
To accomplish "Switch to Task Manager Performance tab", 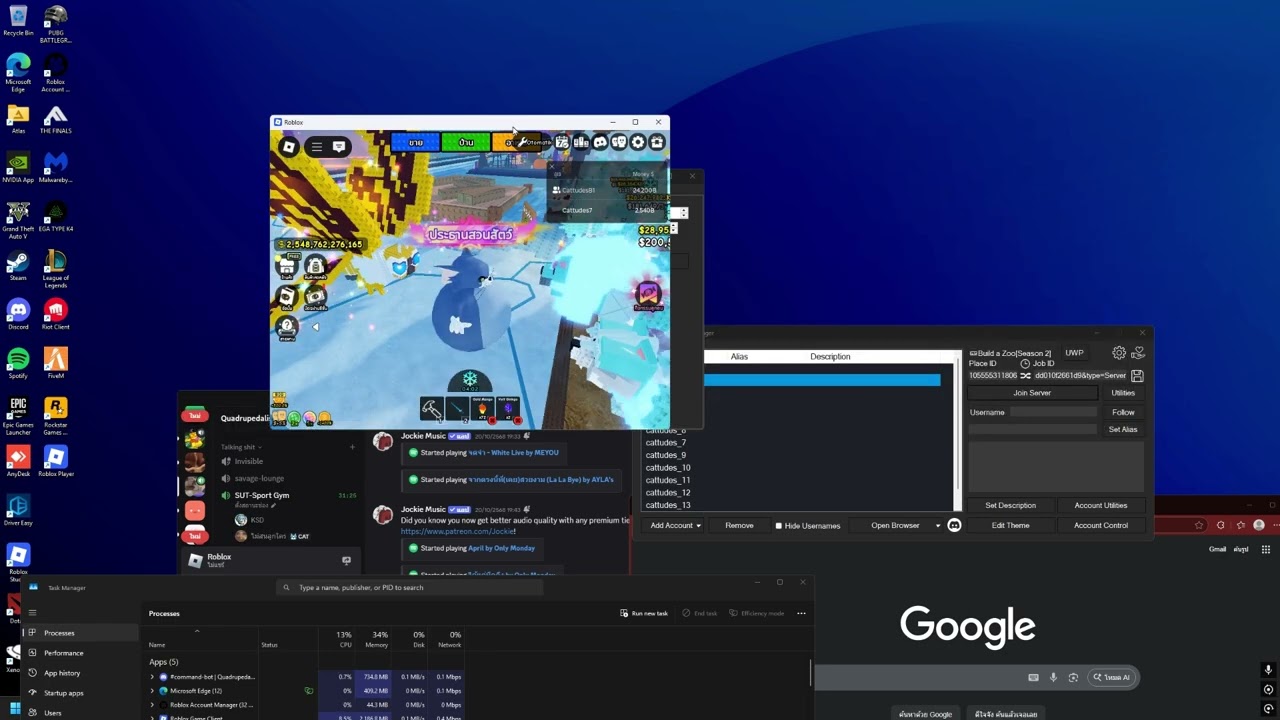I will click(81, 653).
